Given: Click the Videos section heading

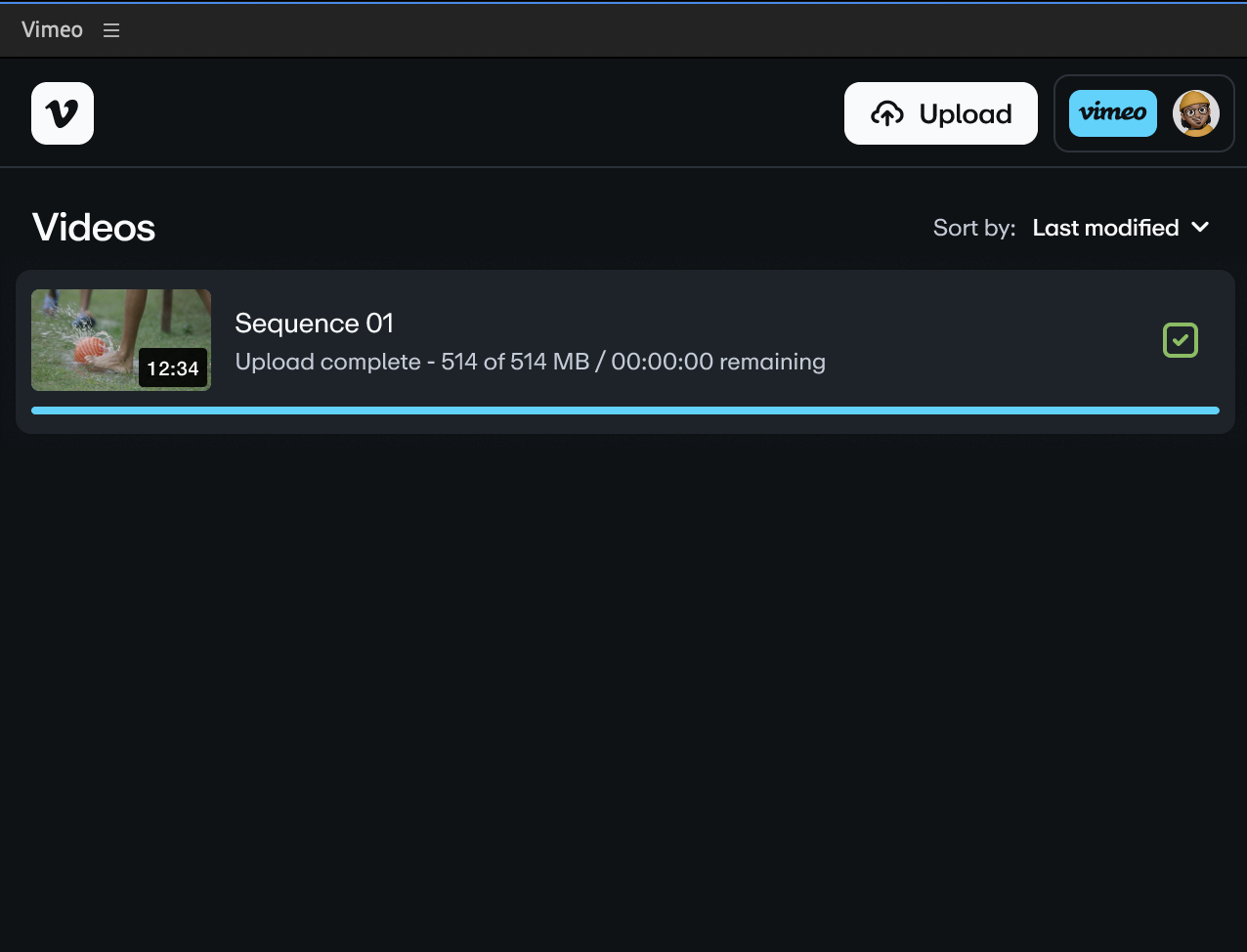Looking at the screenshot, I should [94, 228].
